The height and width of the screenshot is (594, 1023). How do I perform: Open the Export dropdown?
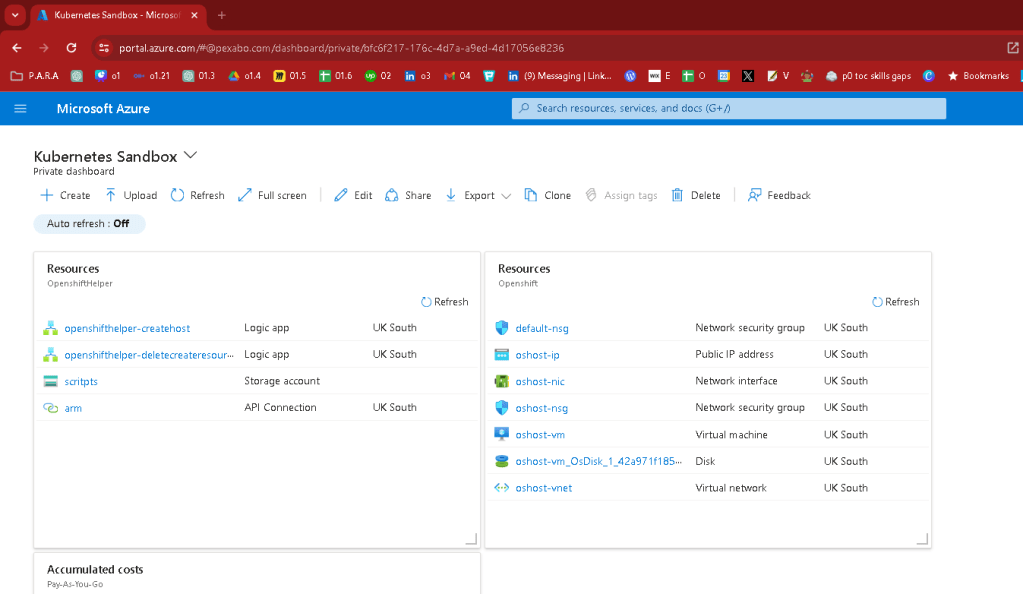click(x=478, y=195)
